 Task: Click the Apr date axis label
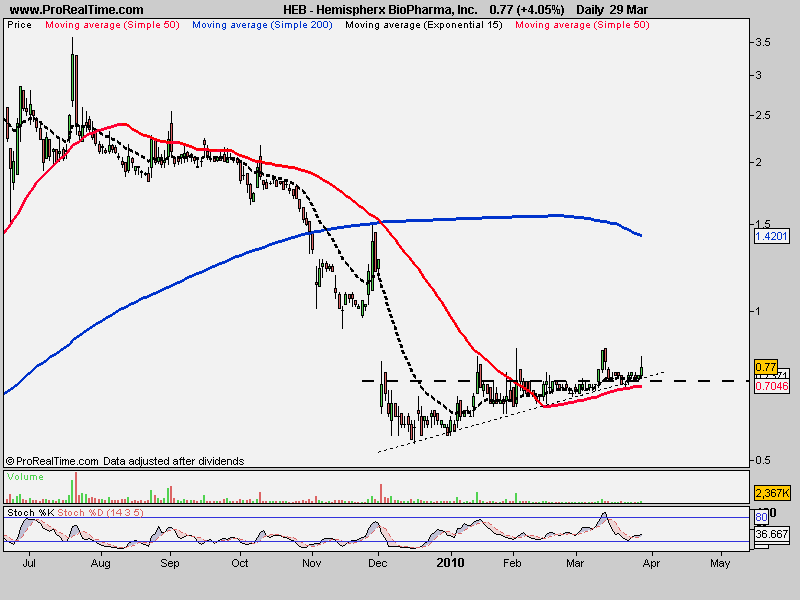(x=652, y=563)
